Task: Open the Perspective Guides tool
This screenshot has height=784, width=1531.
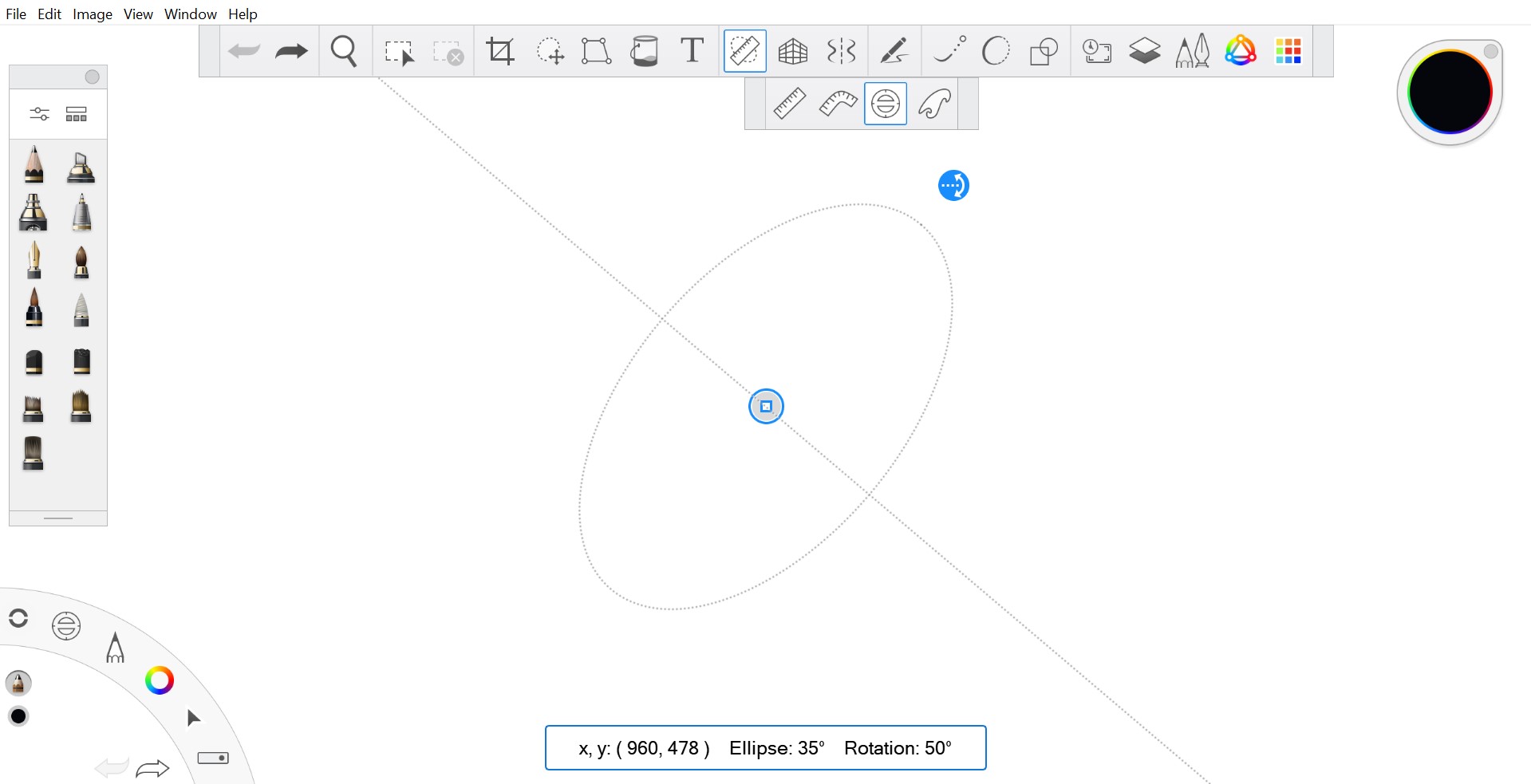Action: click(x=793, y=51)
